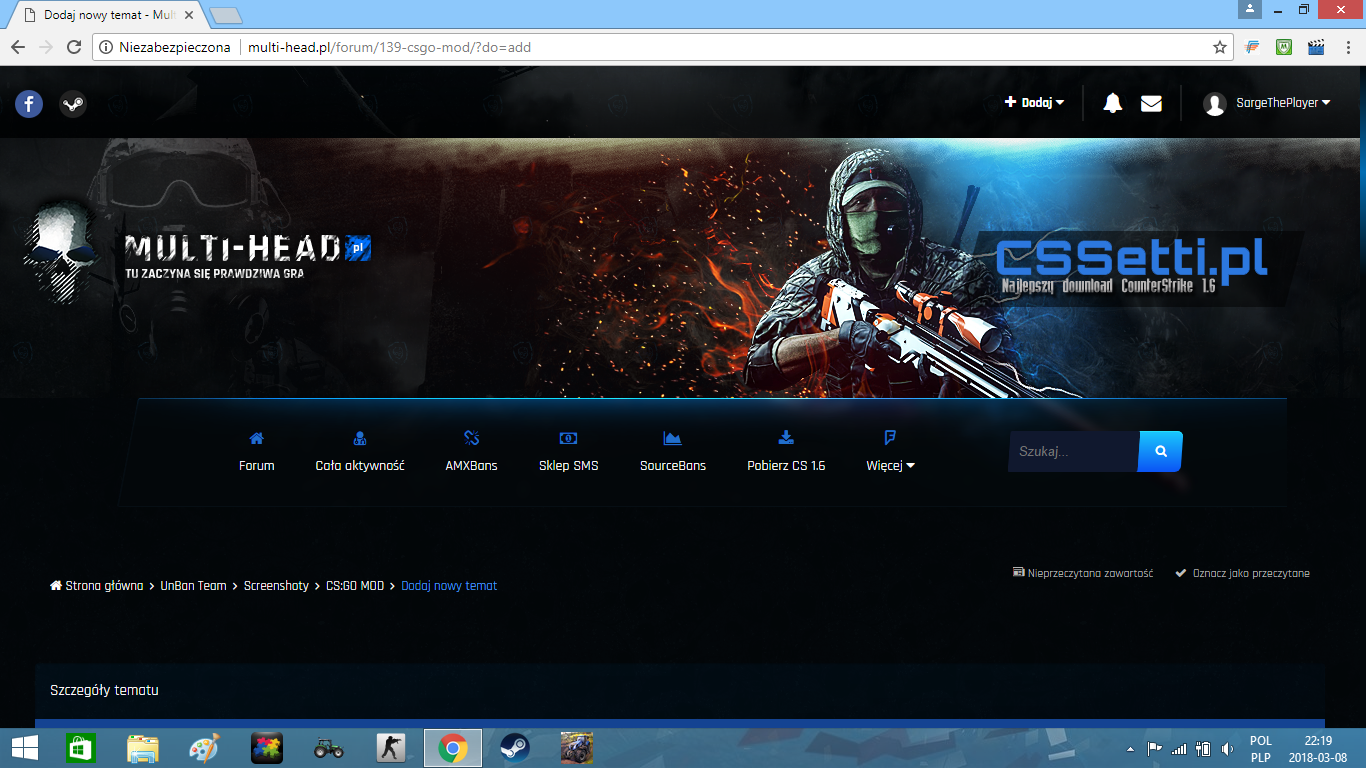Viewport: 1366px width, 768px height.
Task: Open the notifications bell
Action: (1112, 103)
